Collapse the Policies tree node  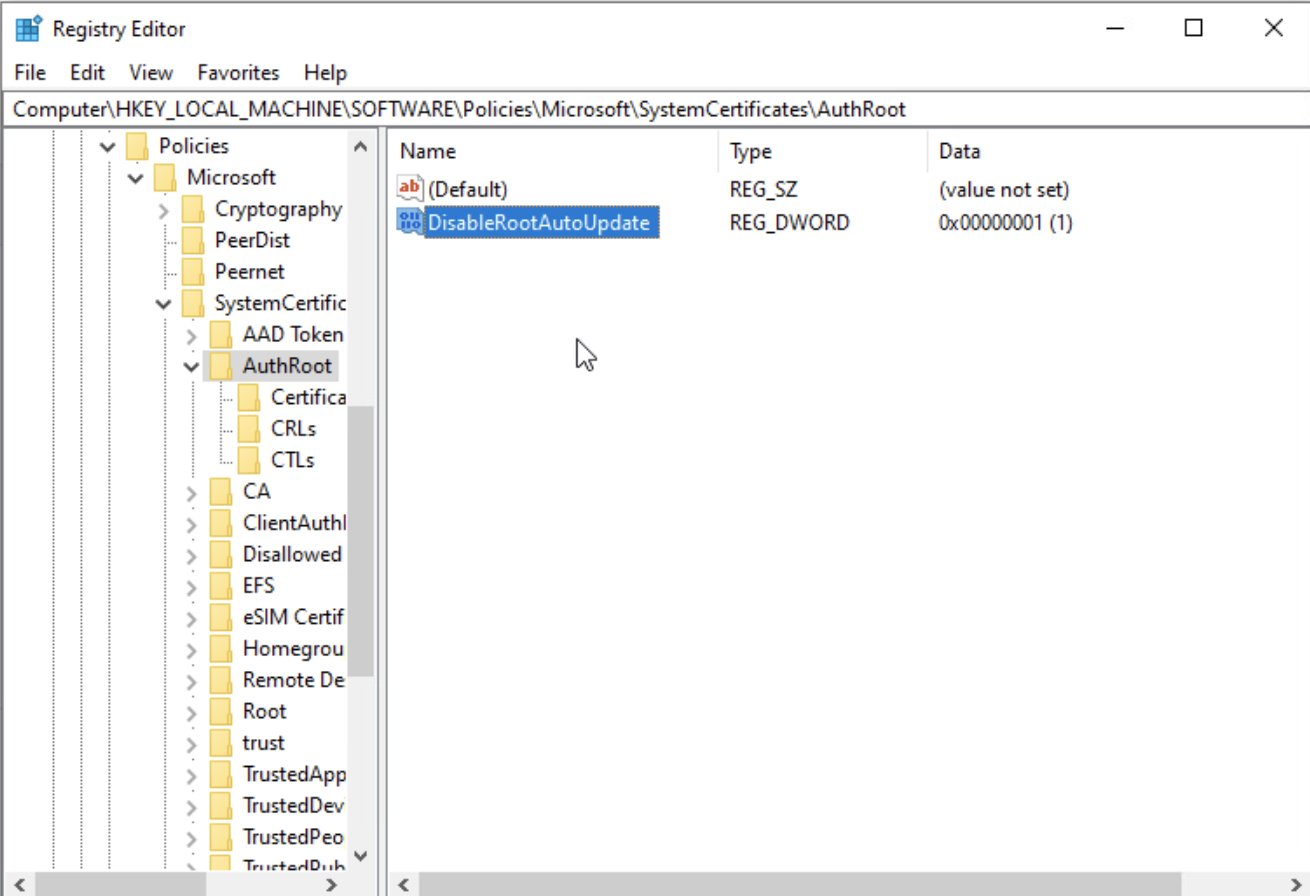[107, 147]
